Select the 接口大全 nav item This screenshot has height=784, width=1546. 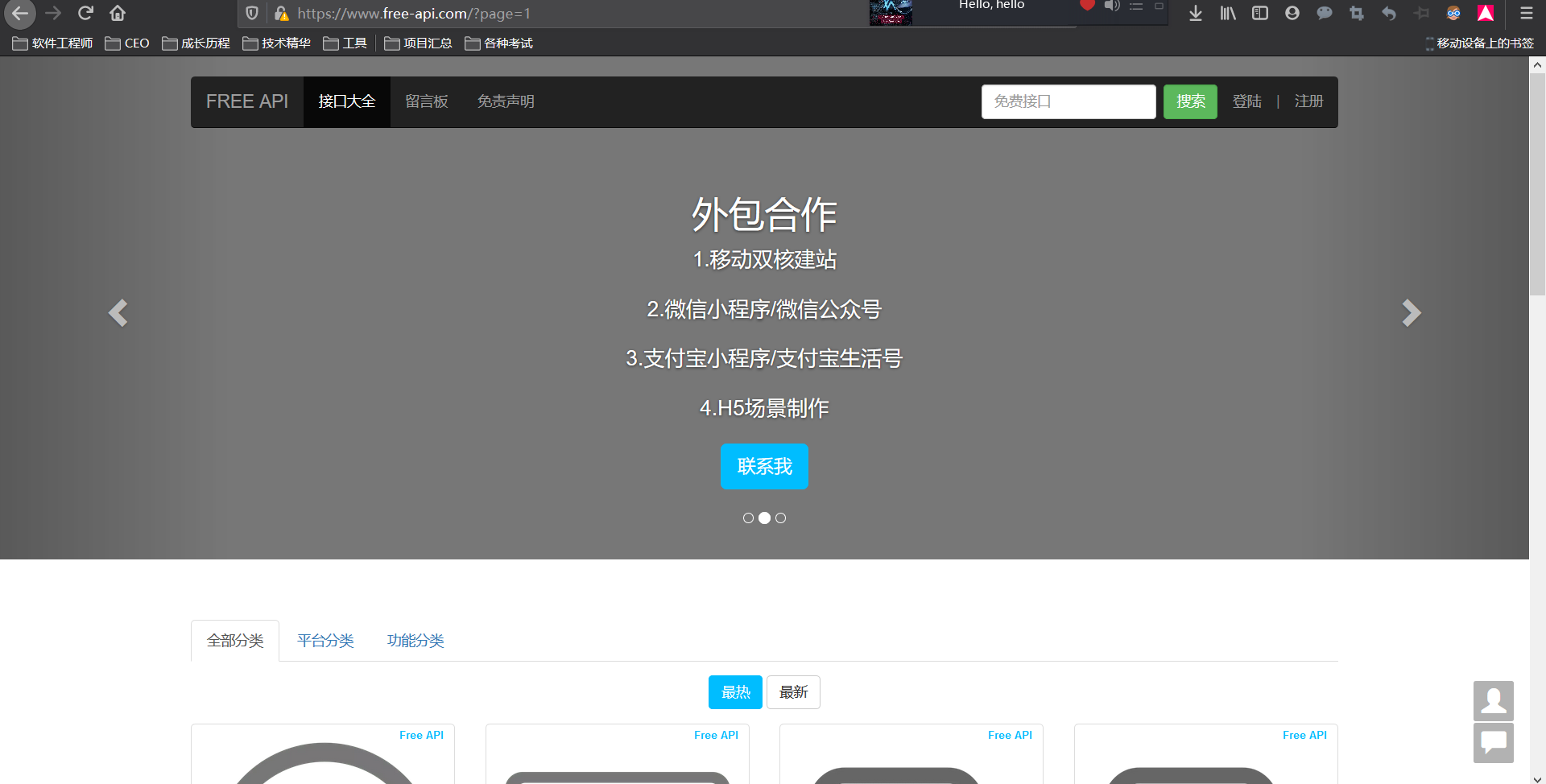tap(346, 101)
